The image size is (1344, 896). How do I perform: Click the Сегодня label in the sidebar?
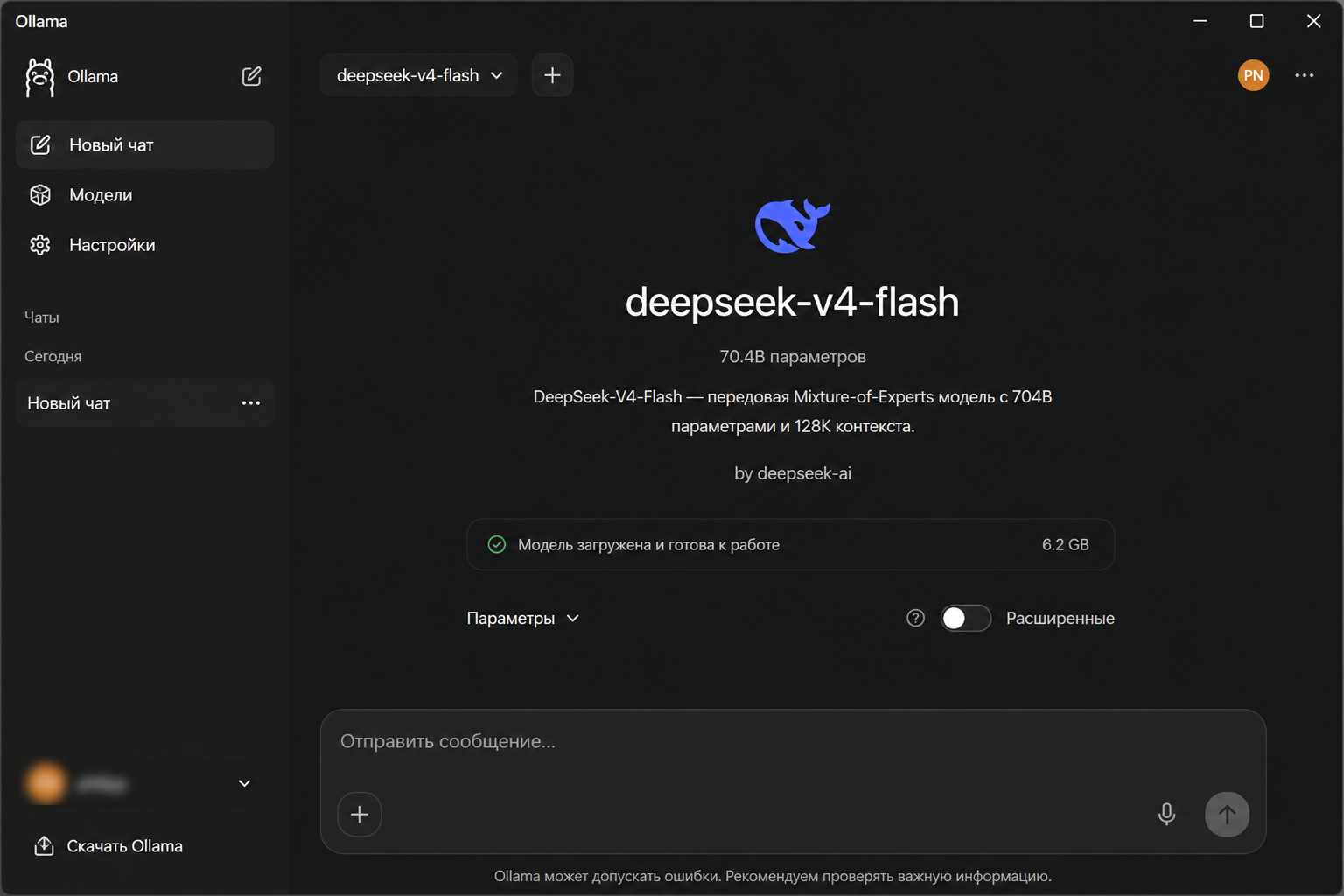(52, 357)
